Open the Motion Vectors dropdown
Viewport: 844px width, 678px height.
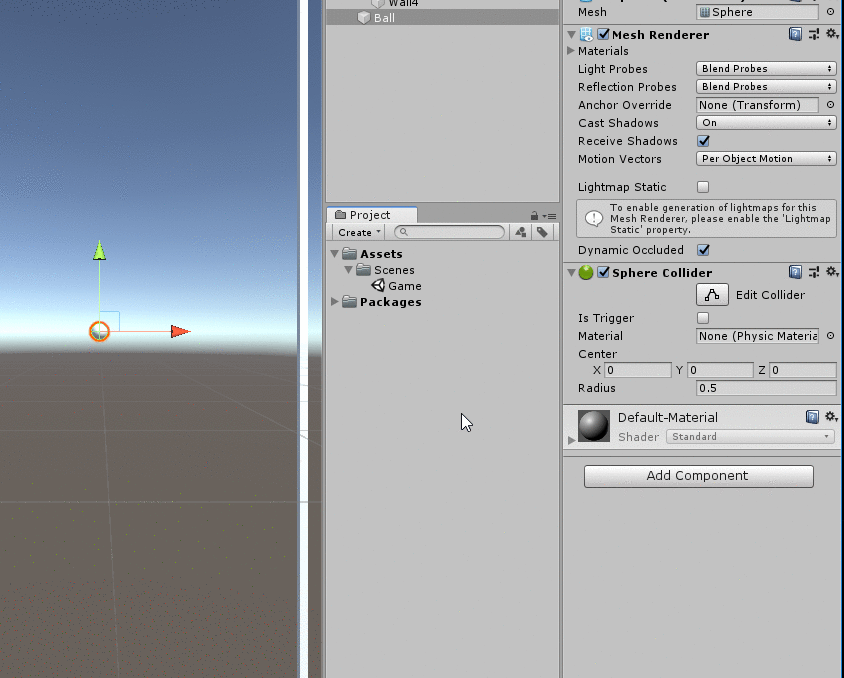[766, 159]
